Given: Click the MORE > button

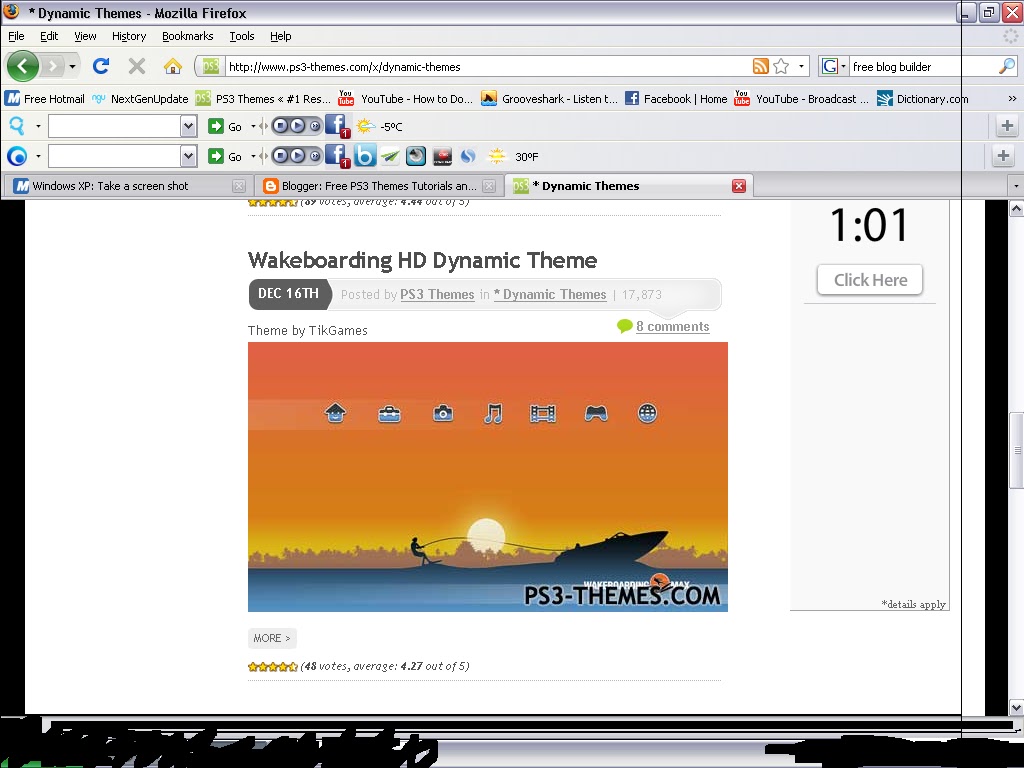Looking at the screenshot, I should tap(272, 638).
